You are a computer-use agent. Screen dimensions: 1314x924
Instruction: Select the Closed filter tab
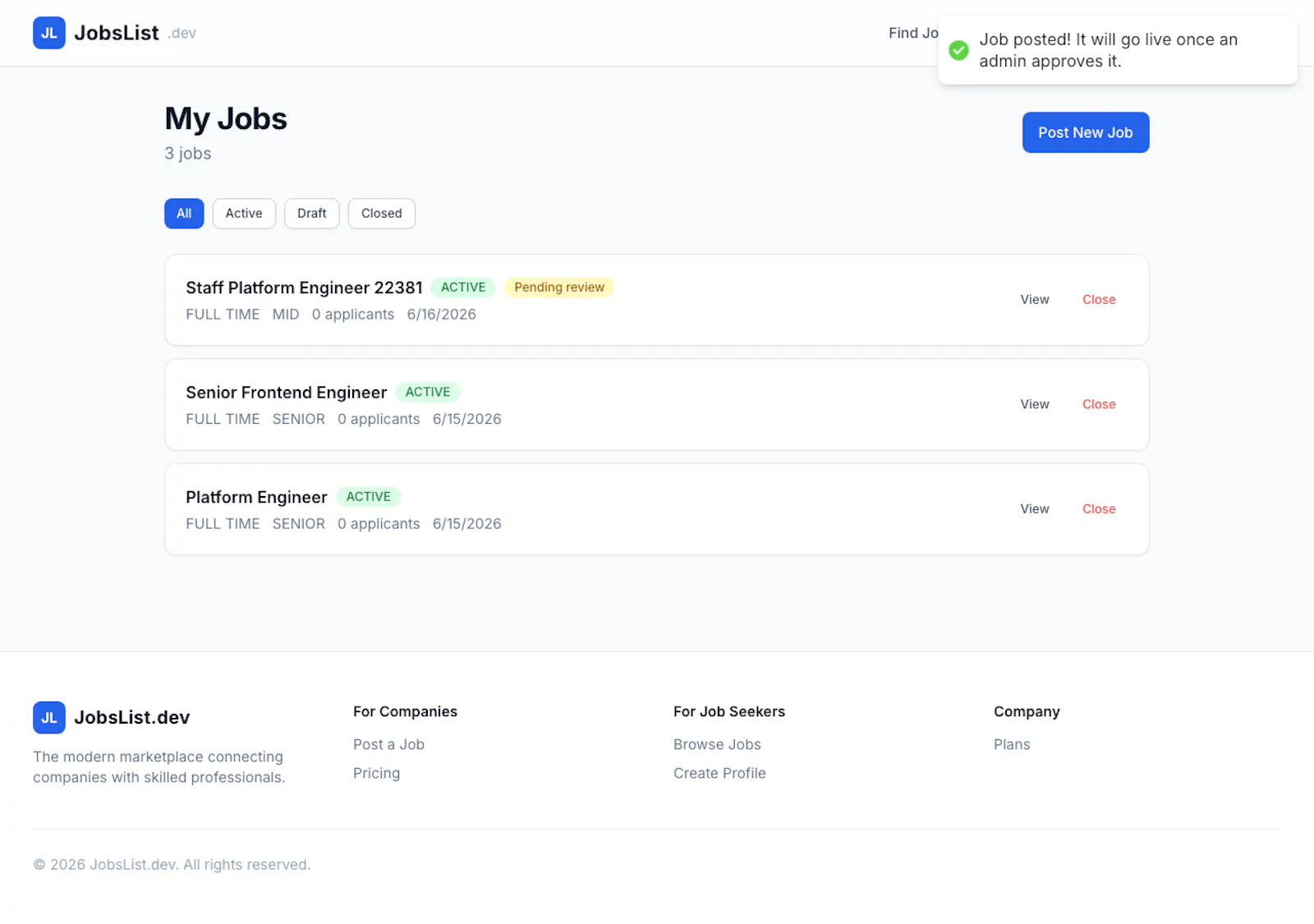[382, 214]
